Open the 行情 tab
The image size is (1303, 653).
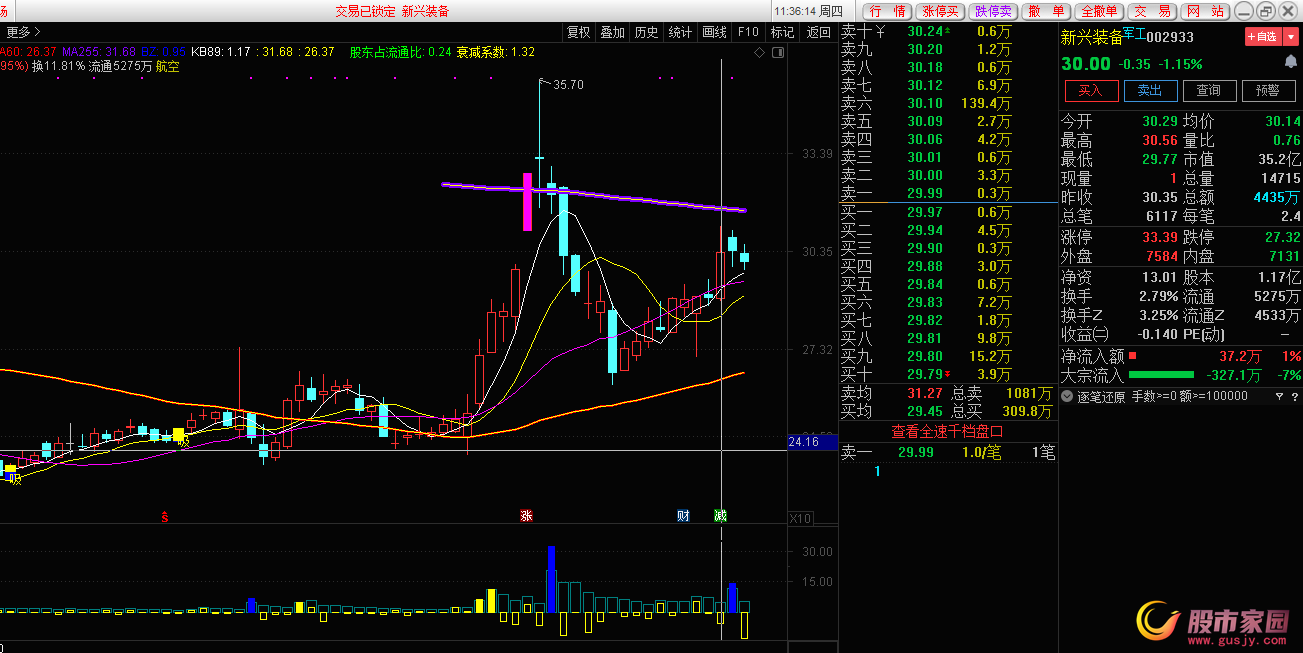click(886, 11)
